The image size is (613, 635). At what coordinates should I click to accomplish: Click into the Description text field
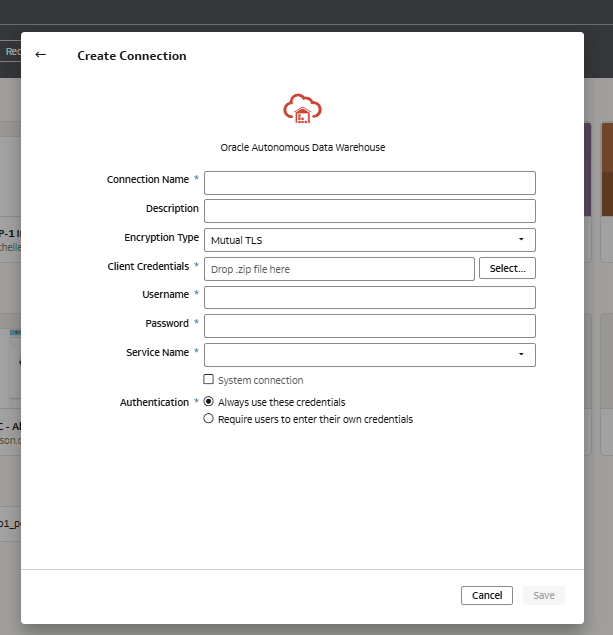(370, 211)
